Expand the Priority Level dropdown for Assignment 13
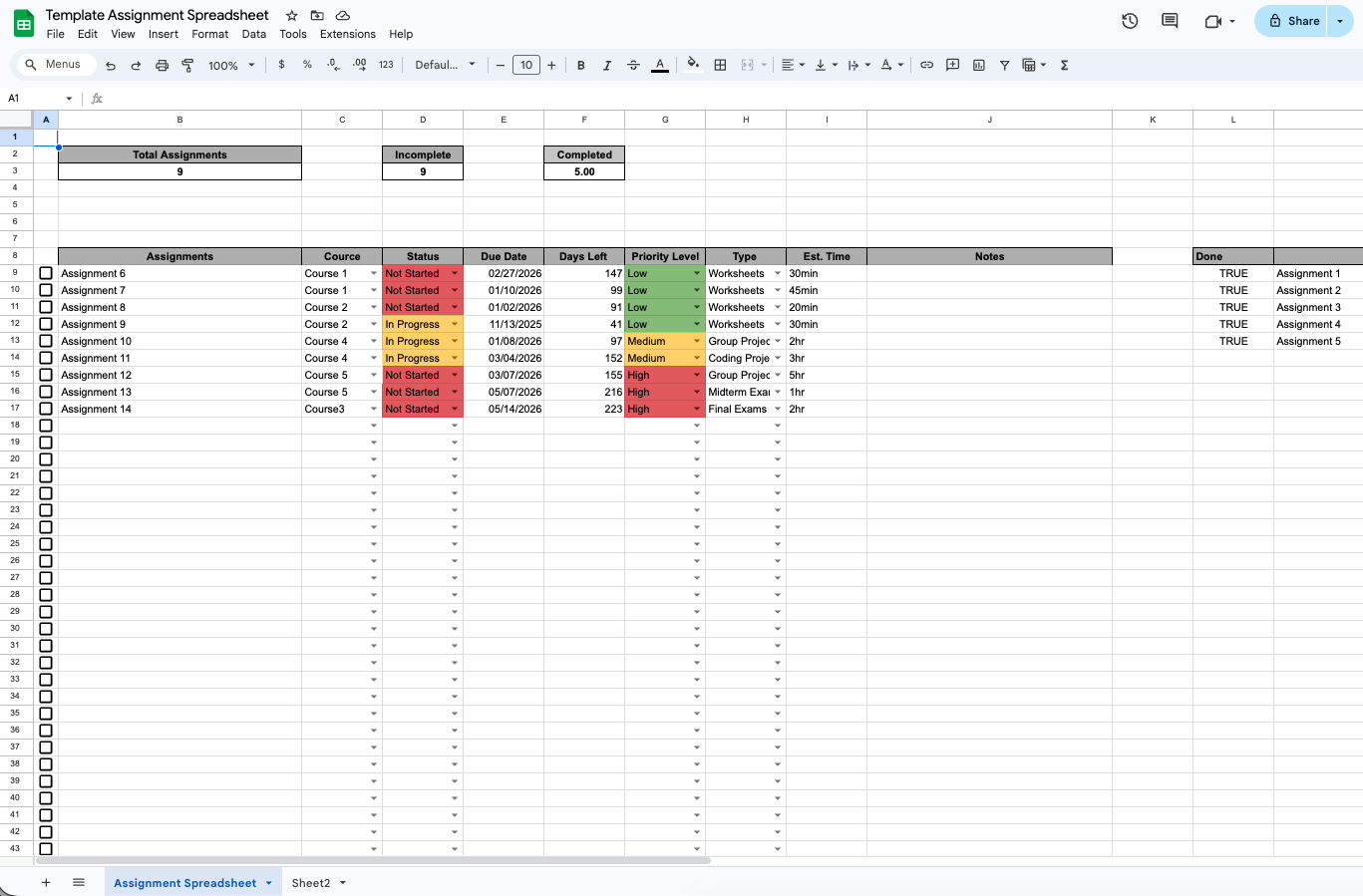 pos(695,392)
